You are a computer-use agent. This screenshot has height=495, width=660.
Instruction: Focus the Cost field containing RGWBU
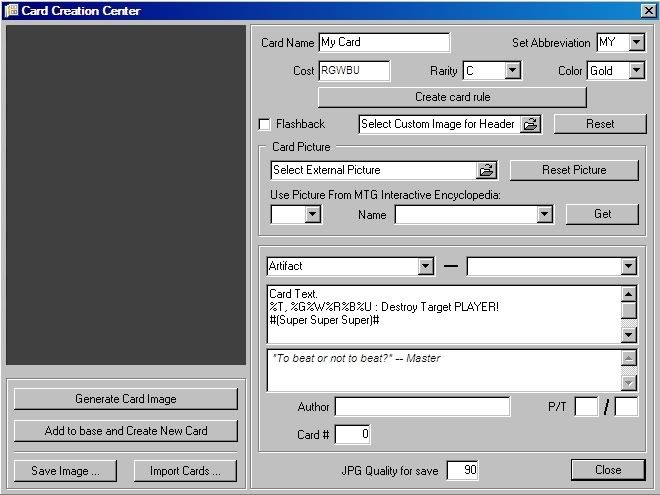point(354,70)
